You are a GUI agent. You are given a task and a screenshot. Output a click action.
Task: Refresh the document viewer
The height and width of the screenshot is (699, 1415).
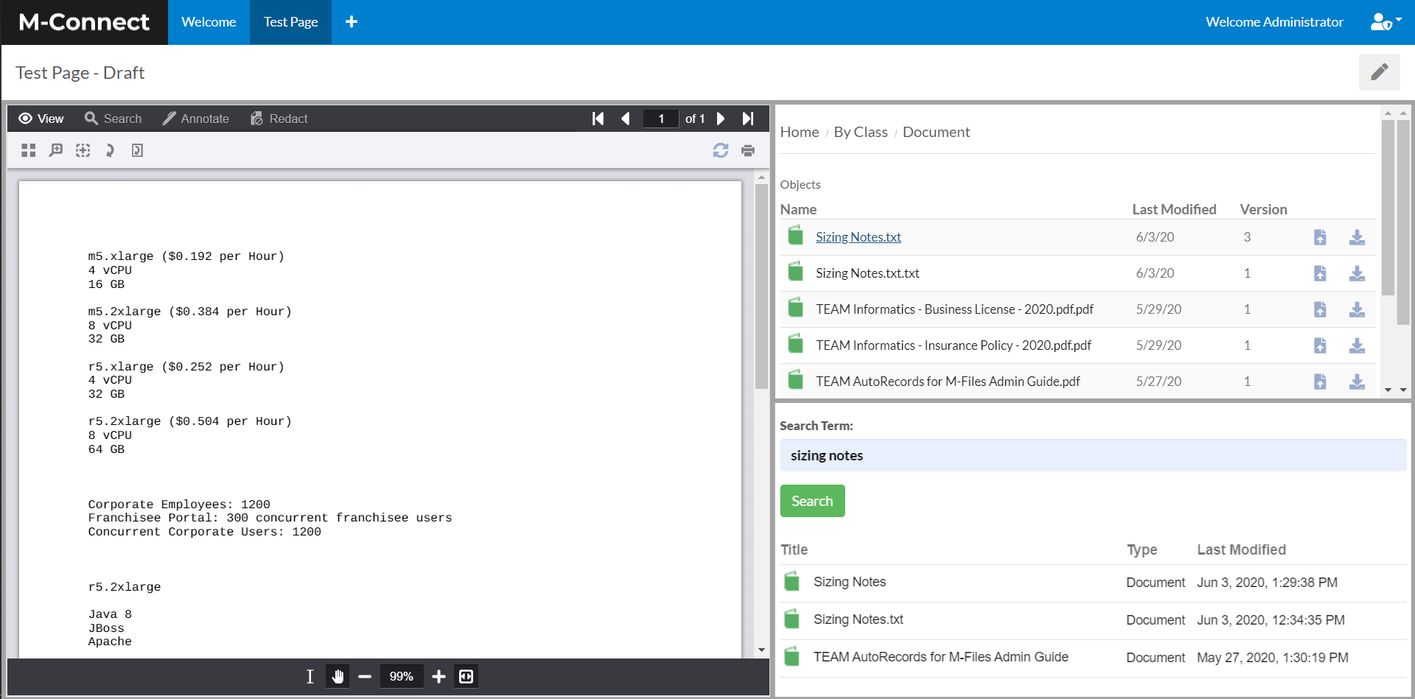pos(720,151)
